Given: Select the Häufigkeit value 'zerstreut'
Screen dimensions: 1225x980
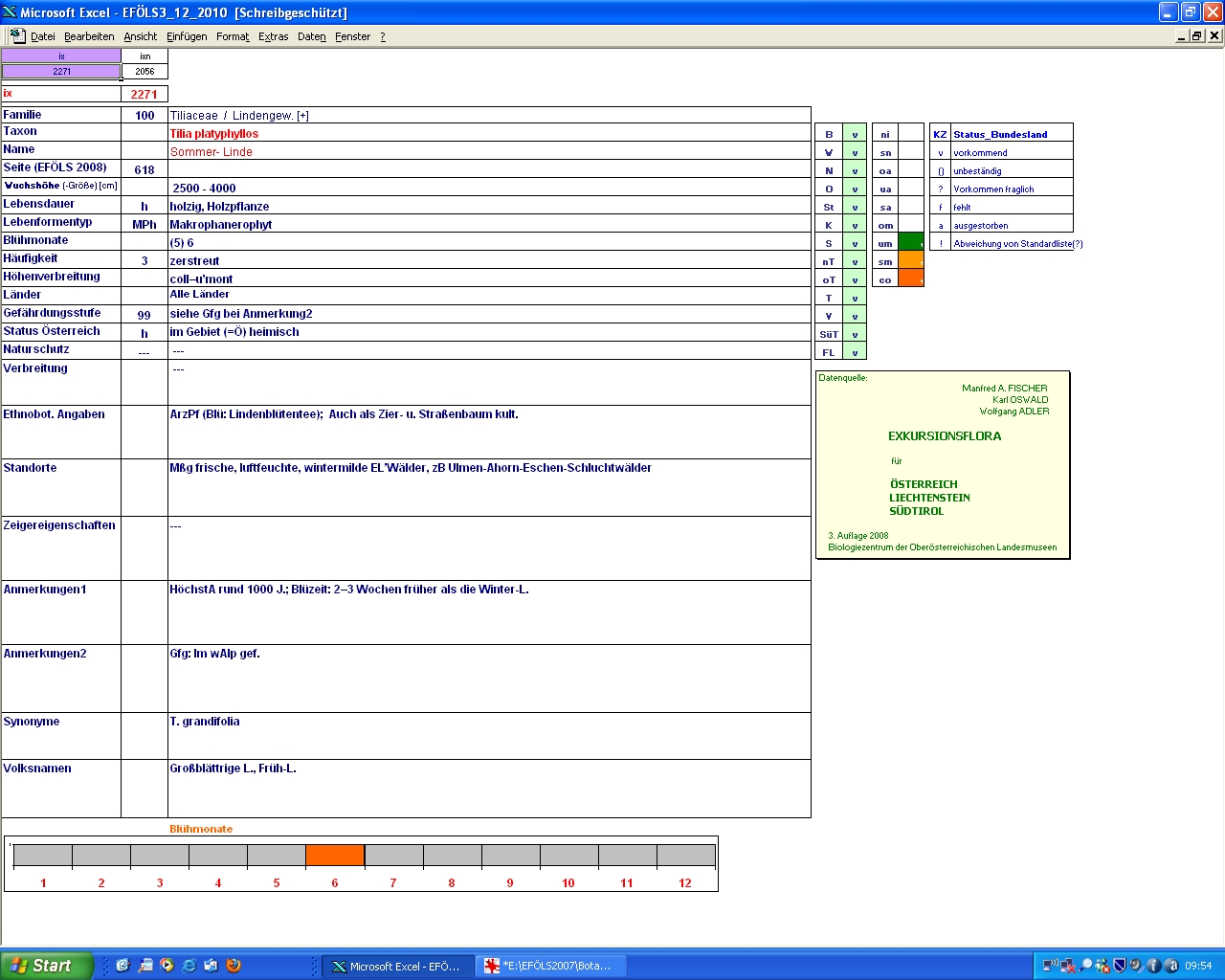Looking at the screenshot, I should click(x=489, y=260).
